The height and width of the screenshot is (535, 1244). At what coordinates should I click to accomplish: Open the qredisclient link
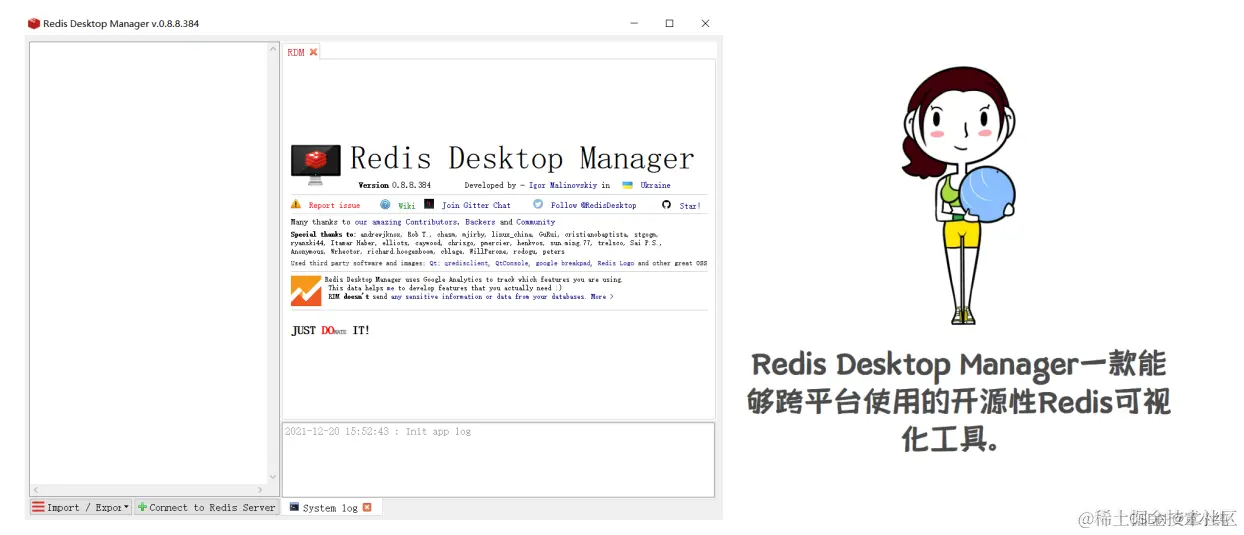coord(467,263)
